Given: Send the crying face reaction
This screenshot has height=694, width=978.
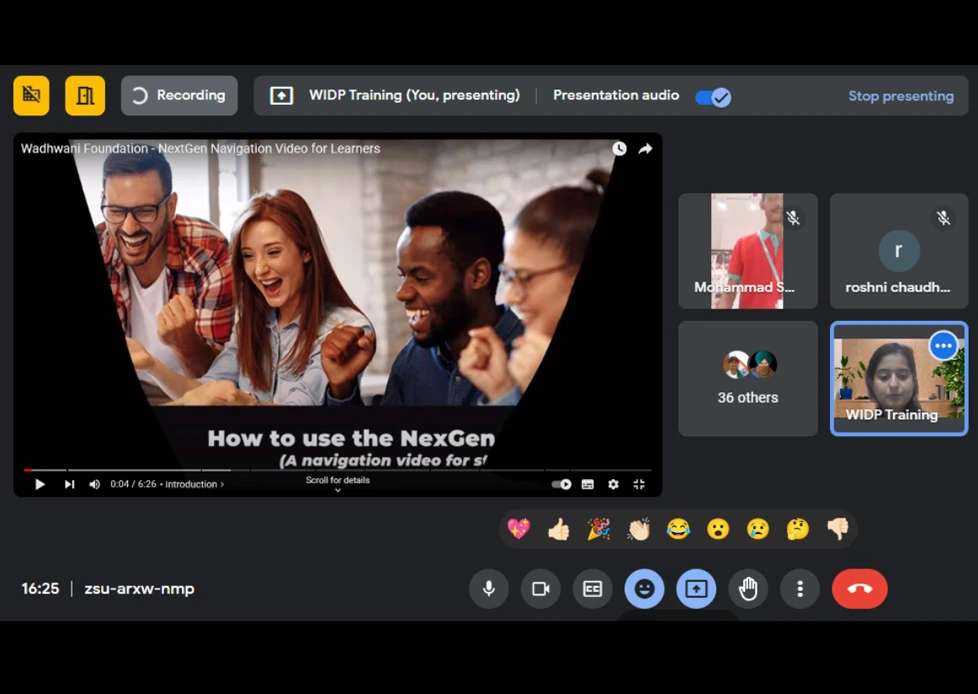Looking at the screenshot, I should point(758,529).
